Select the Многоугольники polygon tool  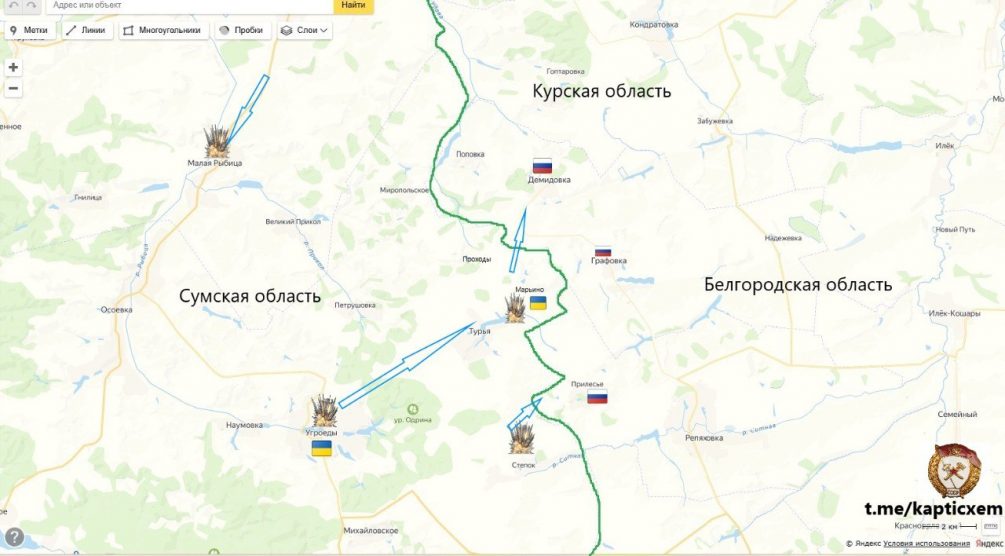tap(163, 30)
